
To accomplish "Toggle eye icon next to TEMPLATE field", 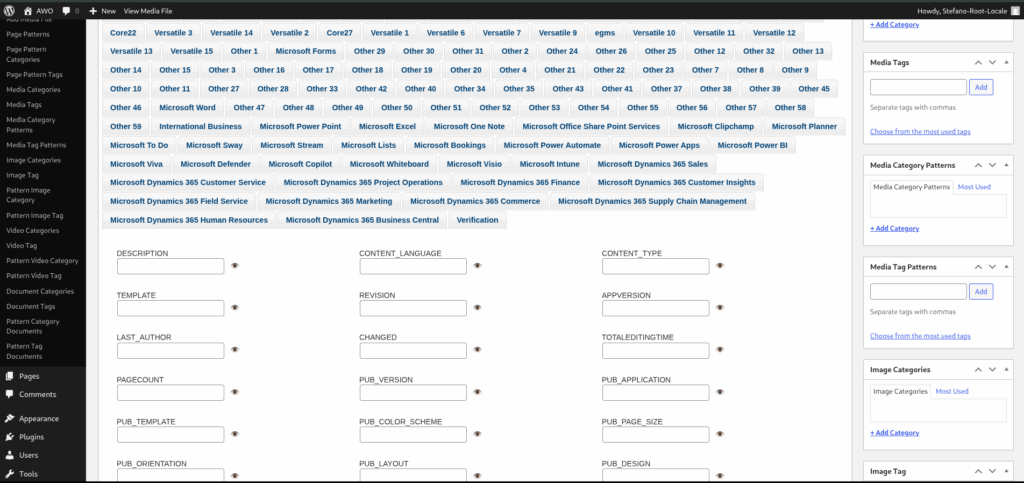I will [x=235, y=307].
